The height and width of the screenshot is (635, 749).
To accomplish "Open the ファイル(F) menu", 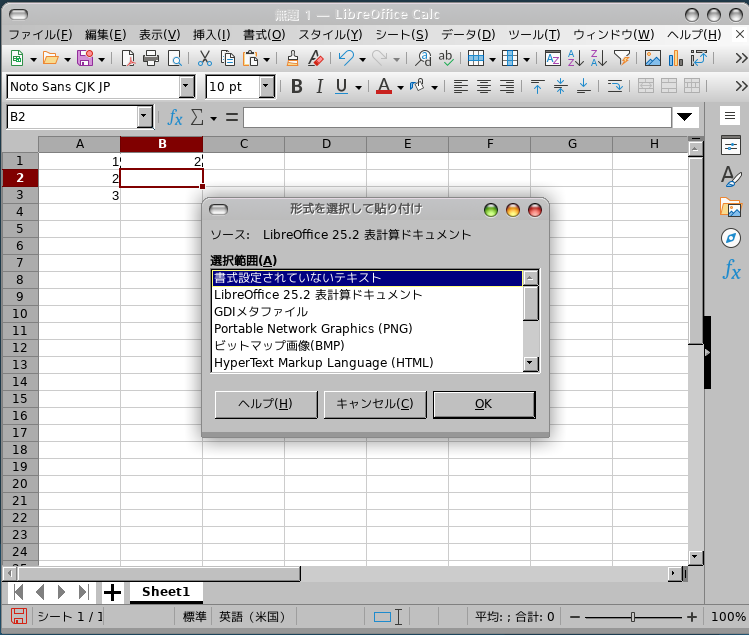I will coord(41,35).
